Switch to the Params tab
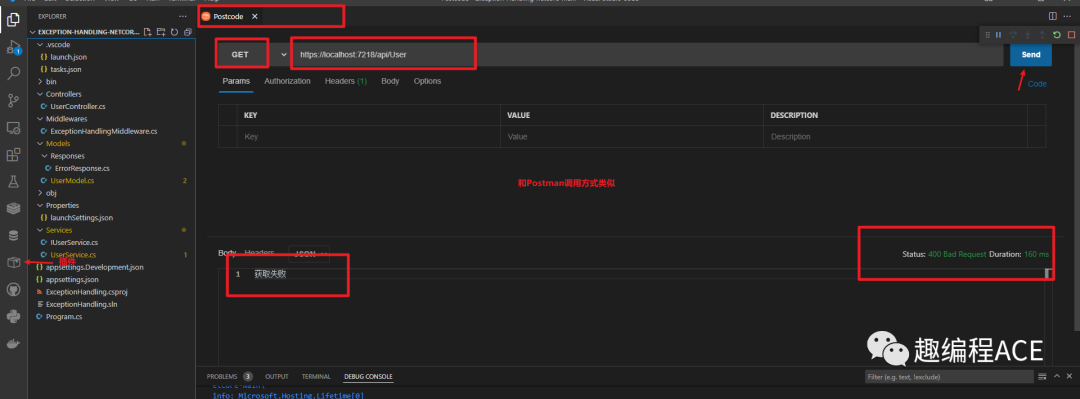The height and width of the screenshot is (399, 1080). tap(236, 81)
